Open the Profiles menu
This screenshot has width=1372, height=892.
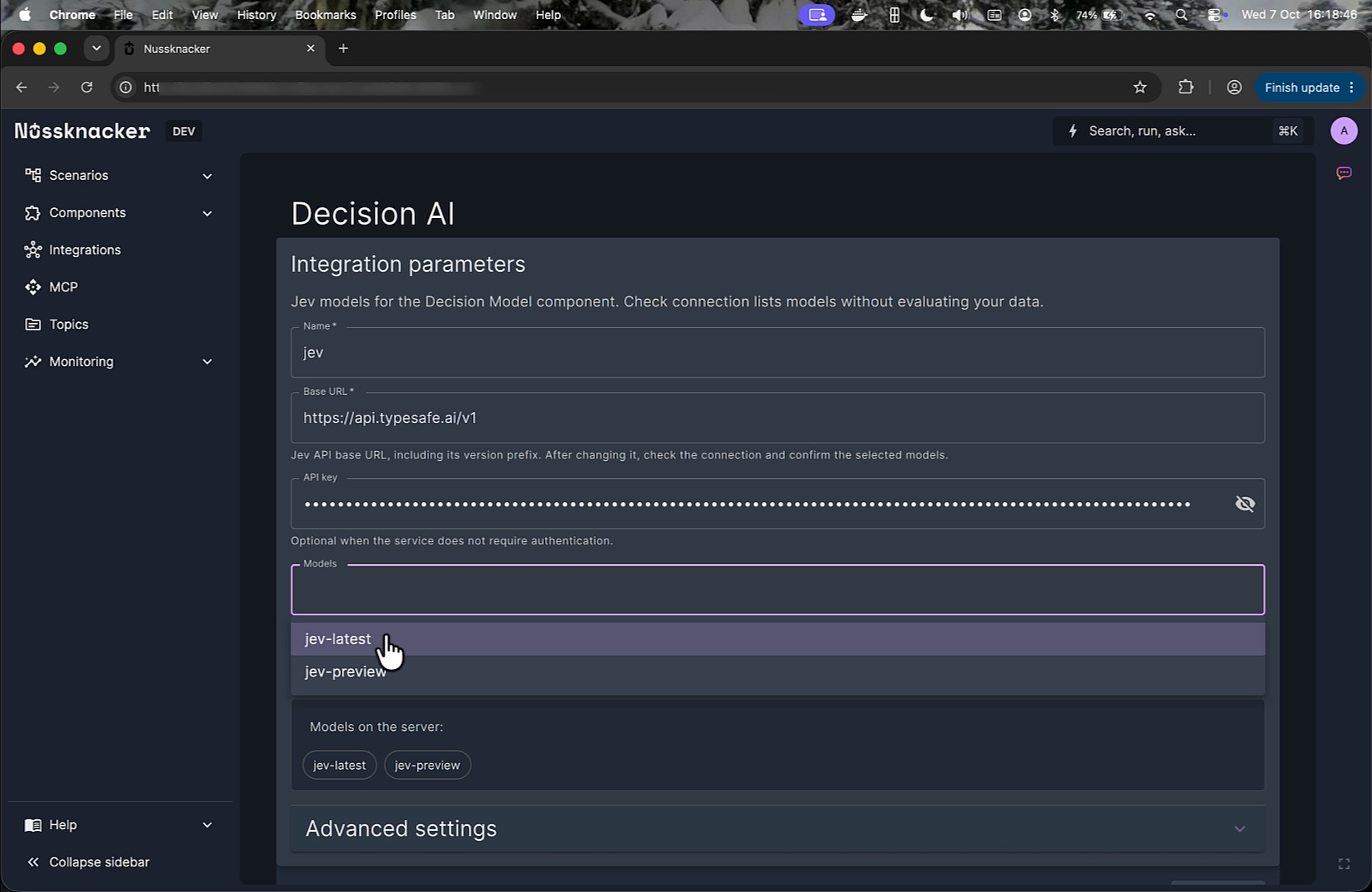tap(395, 15)
